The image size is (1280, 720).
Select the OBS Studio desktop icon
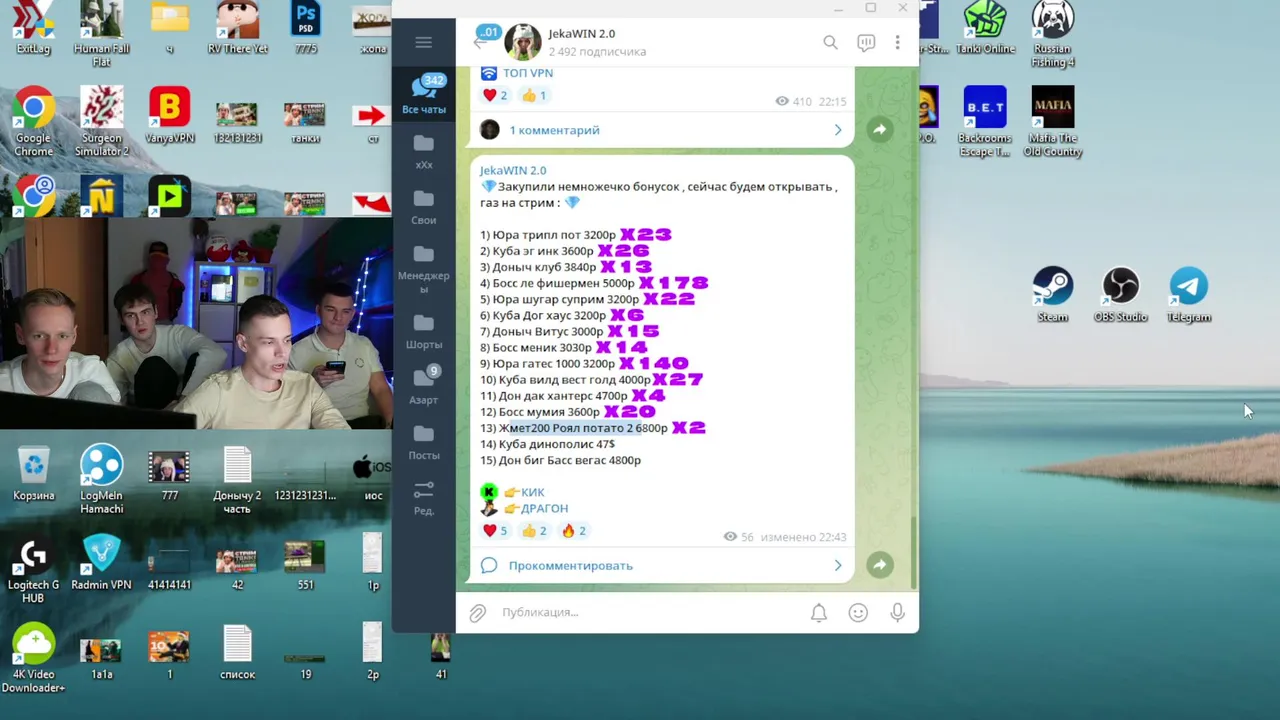(1120, 294)
